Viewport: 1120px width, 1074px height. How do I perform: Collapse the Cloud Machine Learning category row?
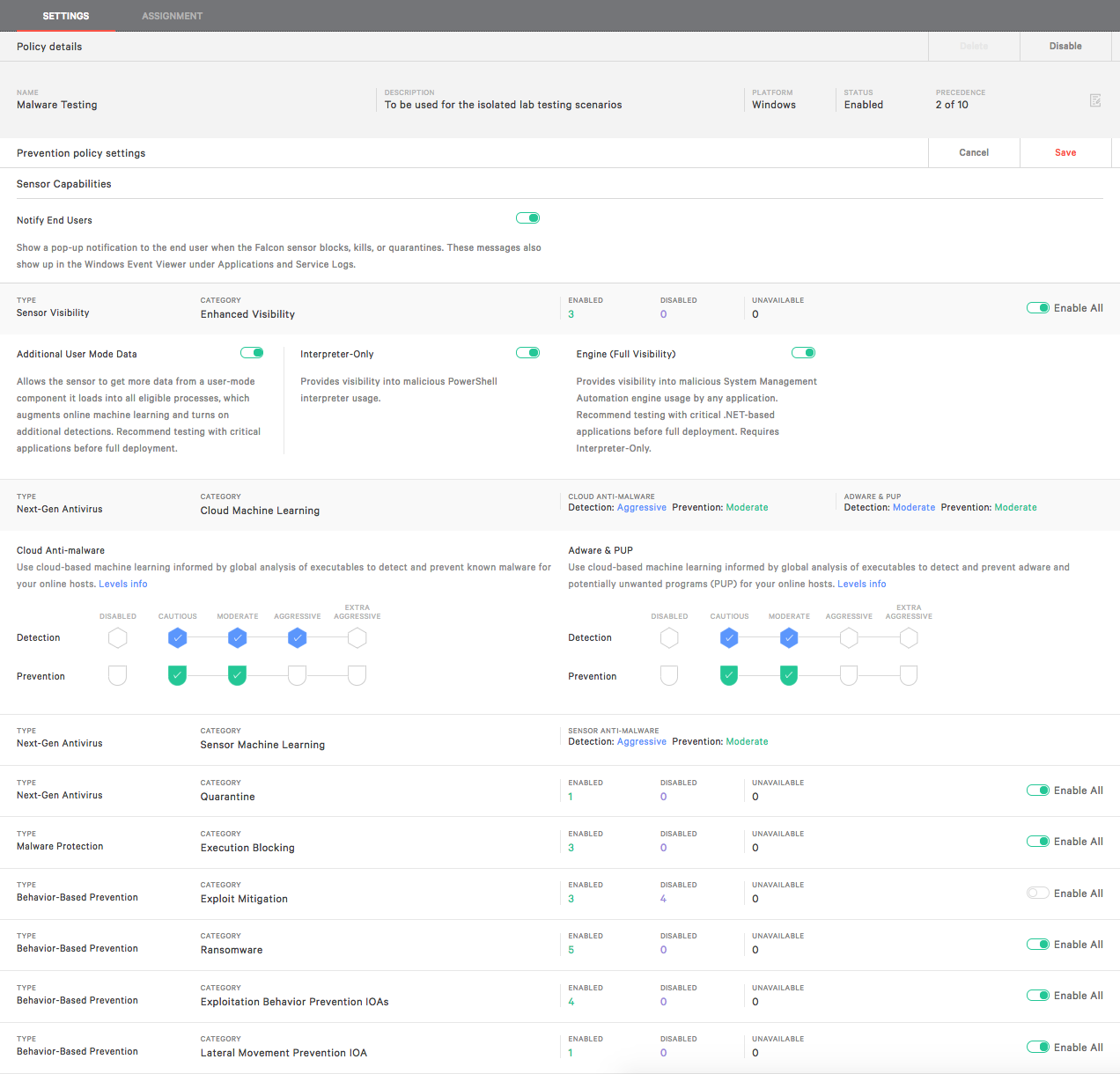tap(560, 504)
